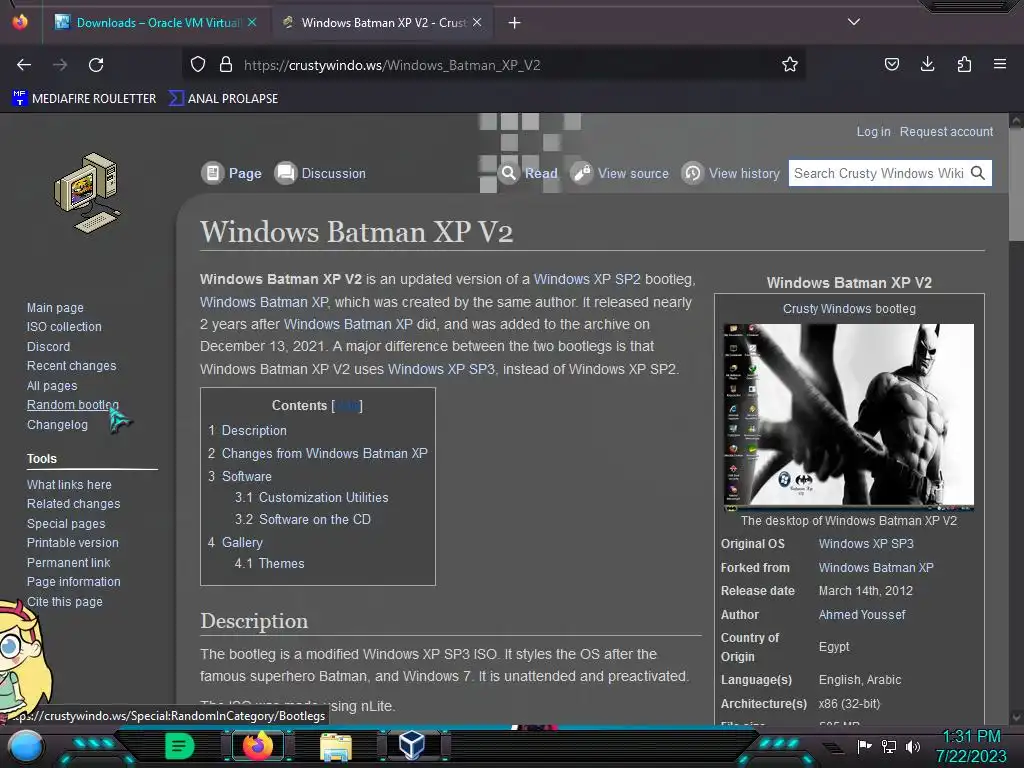
Task: Open the View source tab
Action: [x=620, y=173]
